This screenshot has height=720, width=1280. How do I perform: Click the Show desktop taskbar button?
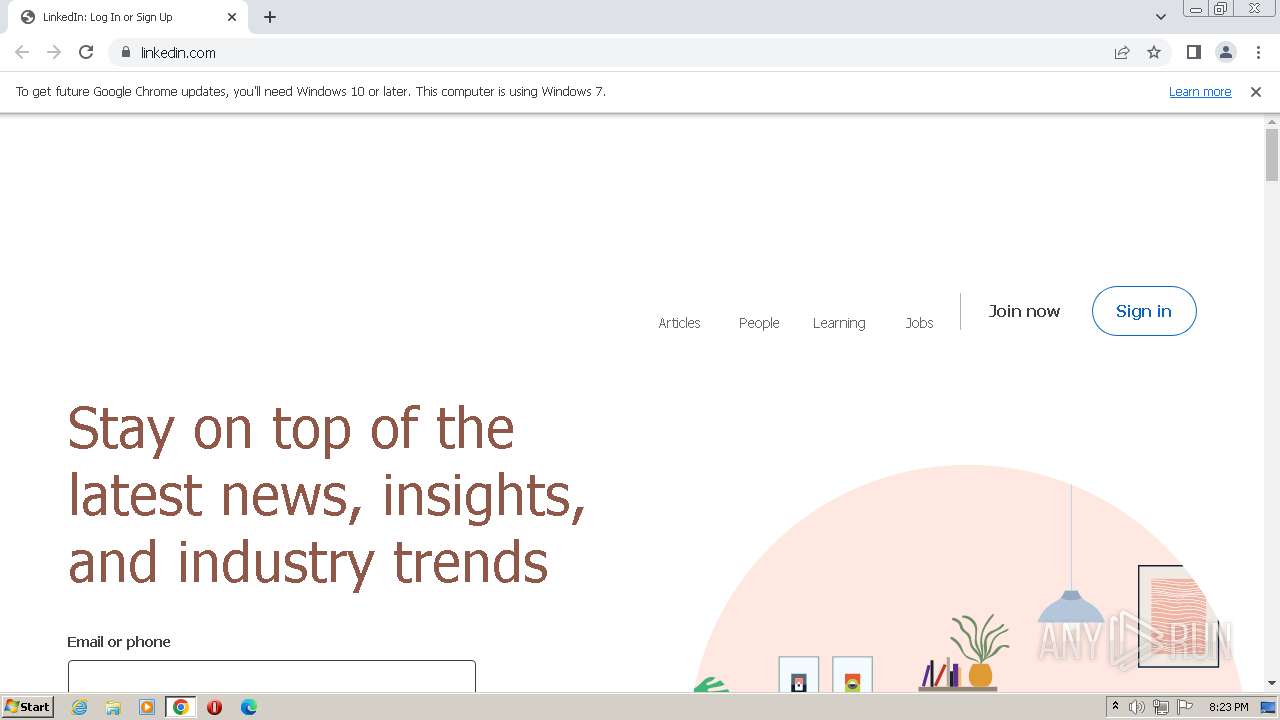tap(1268, 707)
